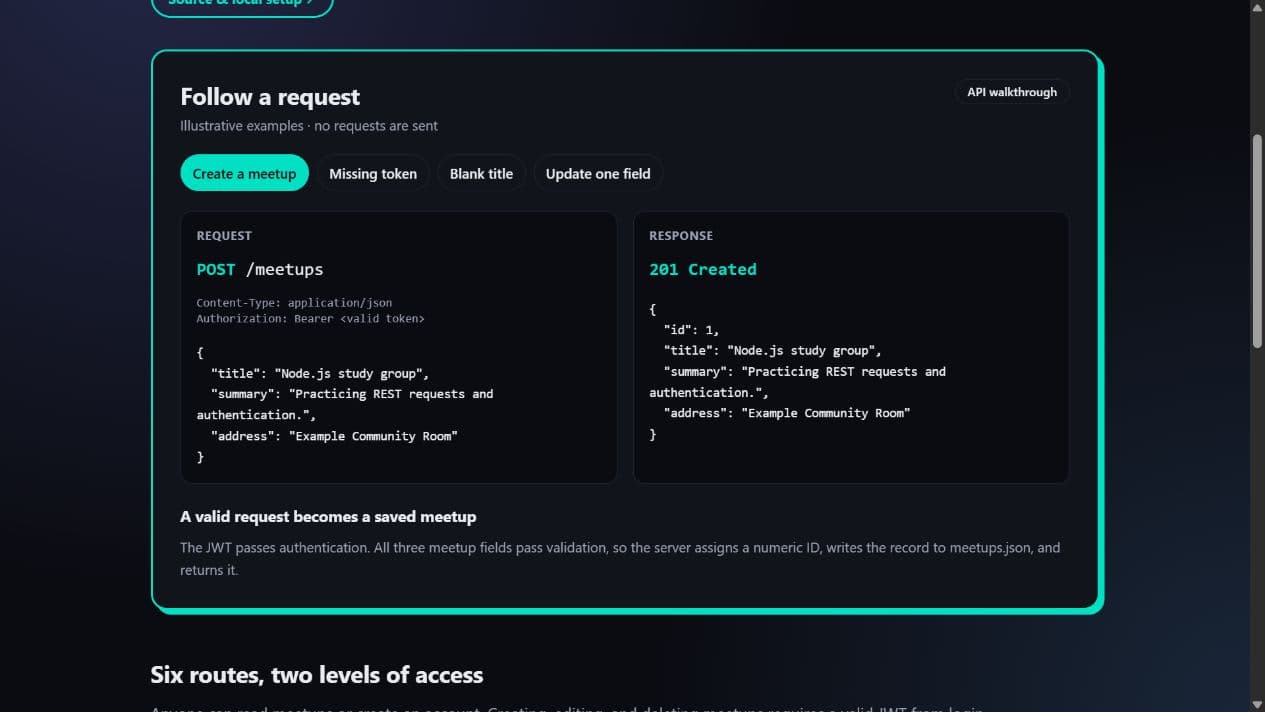Click 'A valid request becomes a saved meetup'
Image resolution: width=1265 pixels, height=712 pixels.
coord(328,517)
